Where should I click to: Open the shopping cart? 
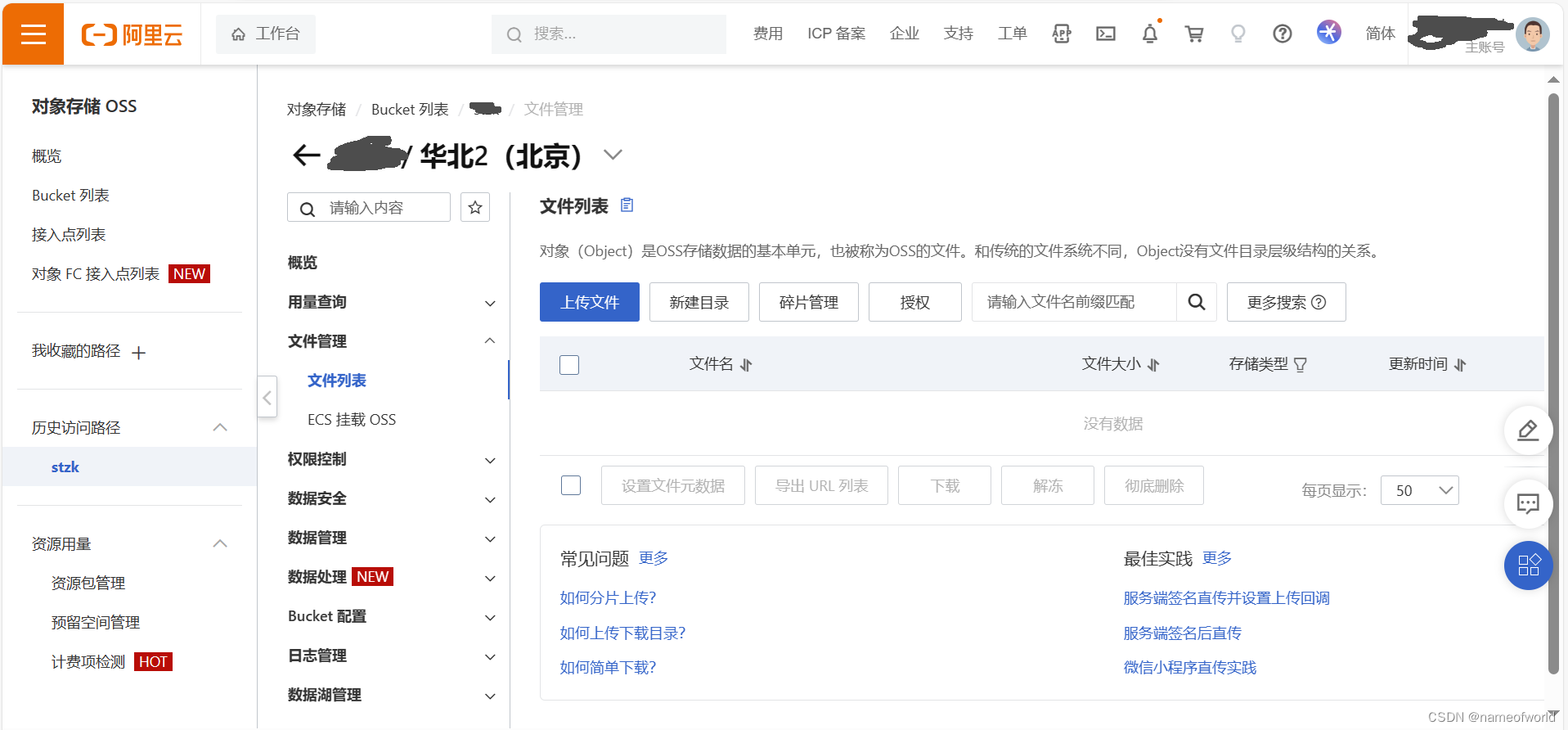(x=1194, y=34)
